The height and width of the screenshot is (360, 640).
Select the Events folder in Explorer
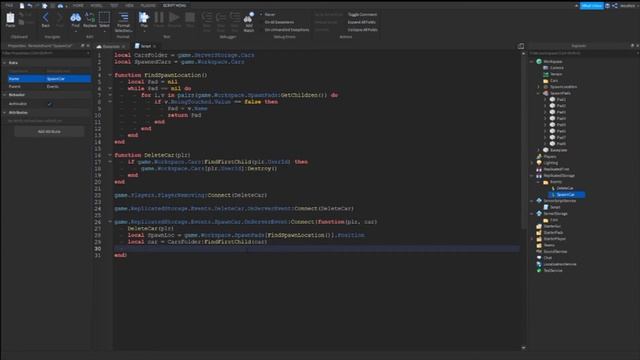pyautogui.click(x=556, y=182)
